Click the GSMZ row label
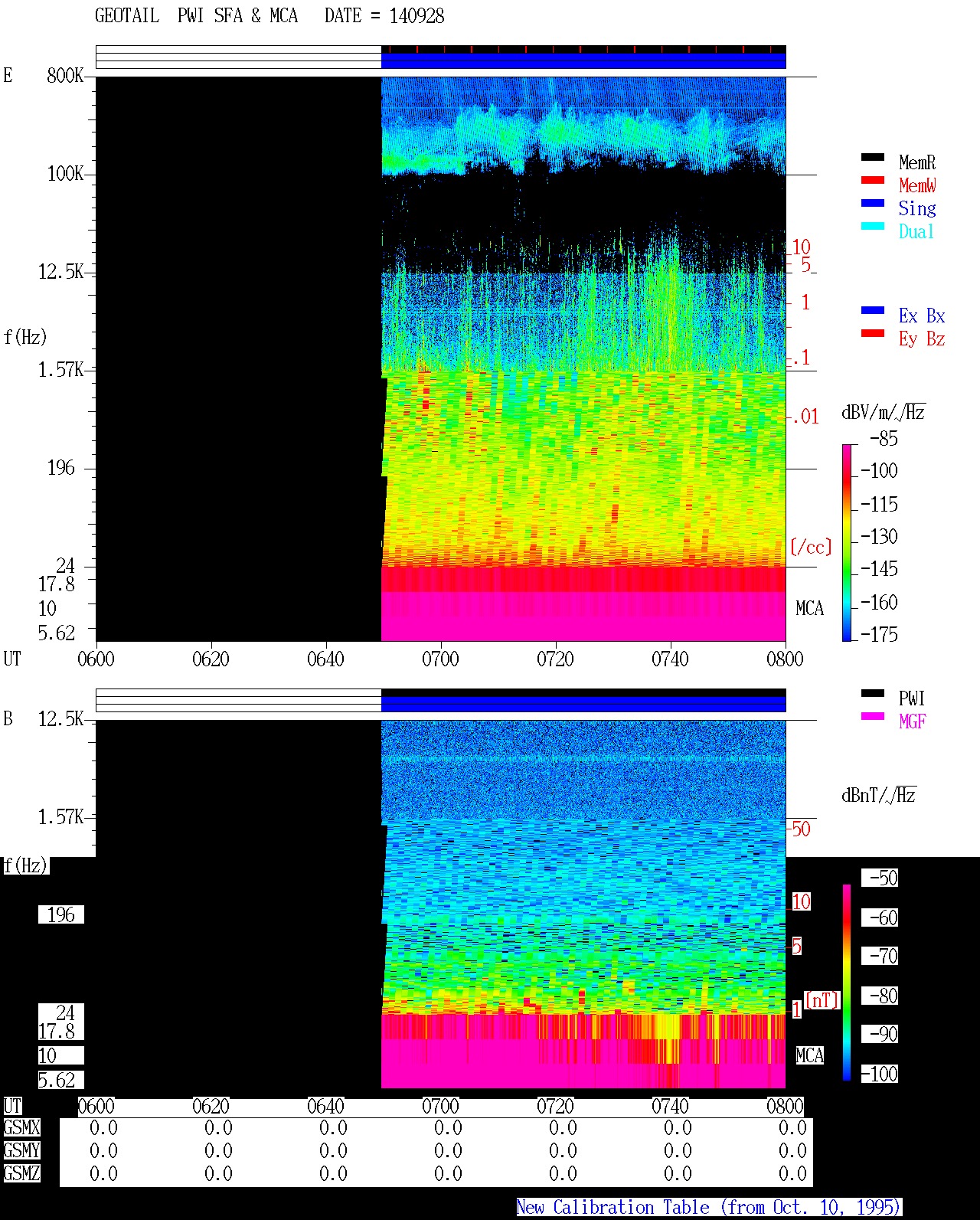Viewport: 980px width, 1220px height. pos(21,1173)
